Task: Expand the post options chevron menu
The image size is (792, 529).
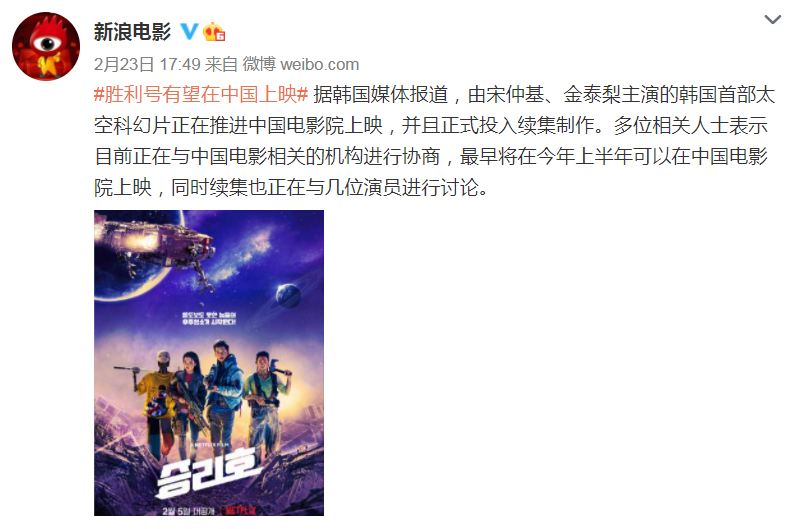Action: point(772,20)
